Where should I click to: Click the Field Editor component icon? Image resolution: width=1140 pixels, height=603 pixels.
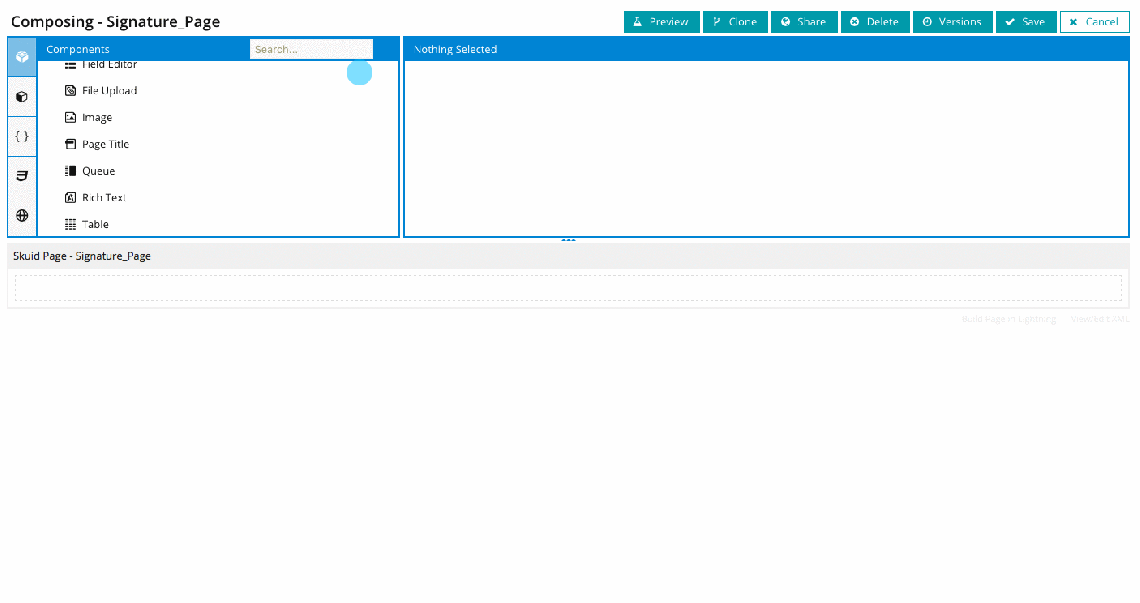pos(70,63)
